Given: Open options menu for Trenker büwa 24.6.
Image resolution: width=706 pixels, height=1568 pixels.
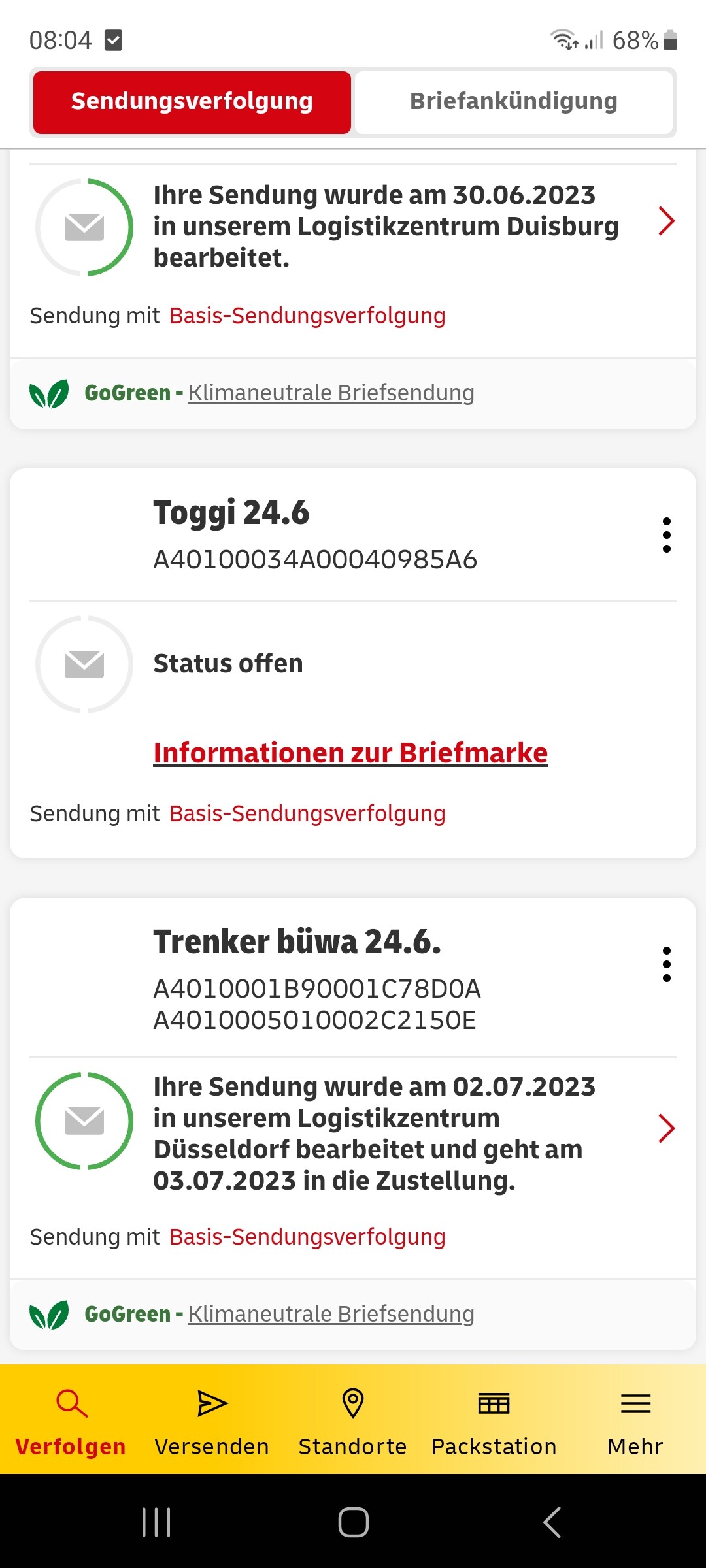Looking at the screenshot, I should tap(666, 964).
